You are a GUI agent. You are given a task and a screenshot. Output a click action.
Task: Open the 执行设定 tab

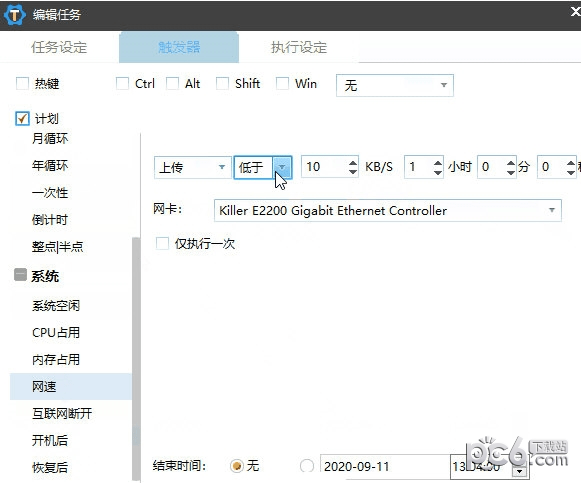299,47
